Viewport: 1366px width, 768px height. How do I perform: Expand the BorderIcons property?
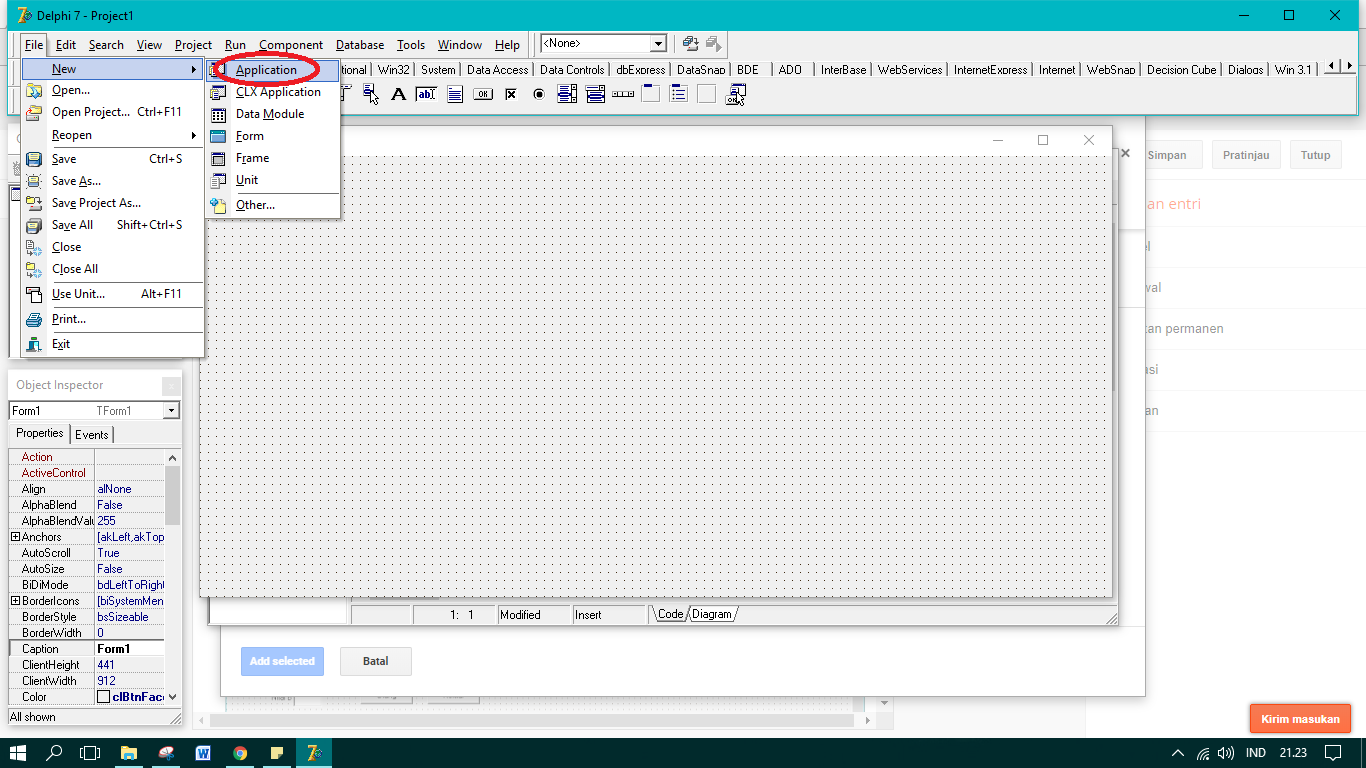[x=15, y=601]
